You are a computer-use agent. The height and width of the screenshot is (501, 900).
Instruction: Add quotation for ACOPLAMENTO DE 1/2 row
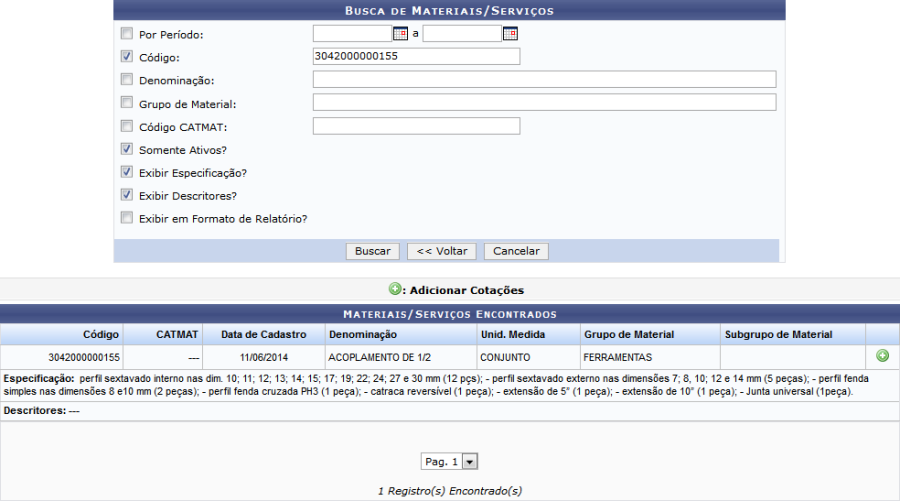pos(882,356)
